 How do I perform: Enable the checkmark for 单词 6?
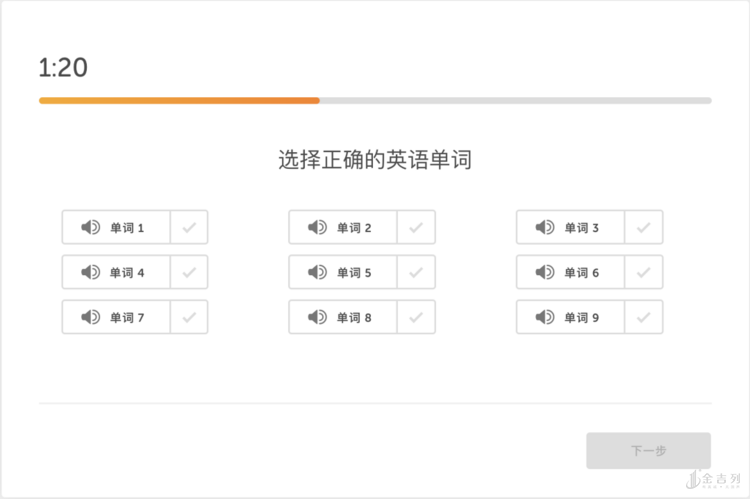coord(644,272)
